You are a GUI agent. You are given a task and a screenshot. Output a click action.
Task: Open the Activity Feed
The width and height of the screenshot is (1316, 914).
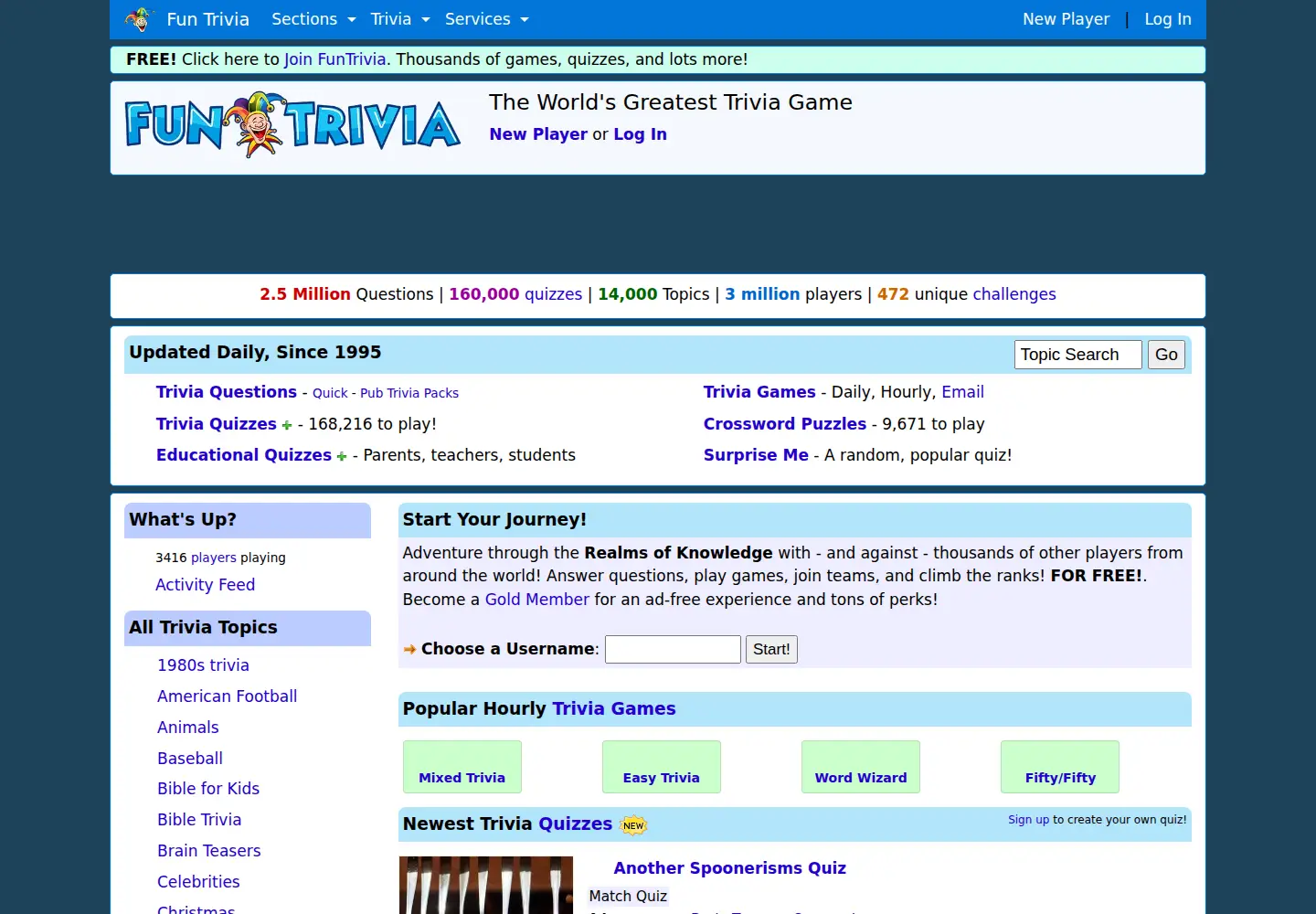(x=205, y=585)
